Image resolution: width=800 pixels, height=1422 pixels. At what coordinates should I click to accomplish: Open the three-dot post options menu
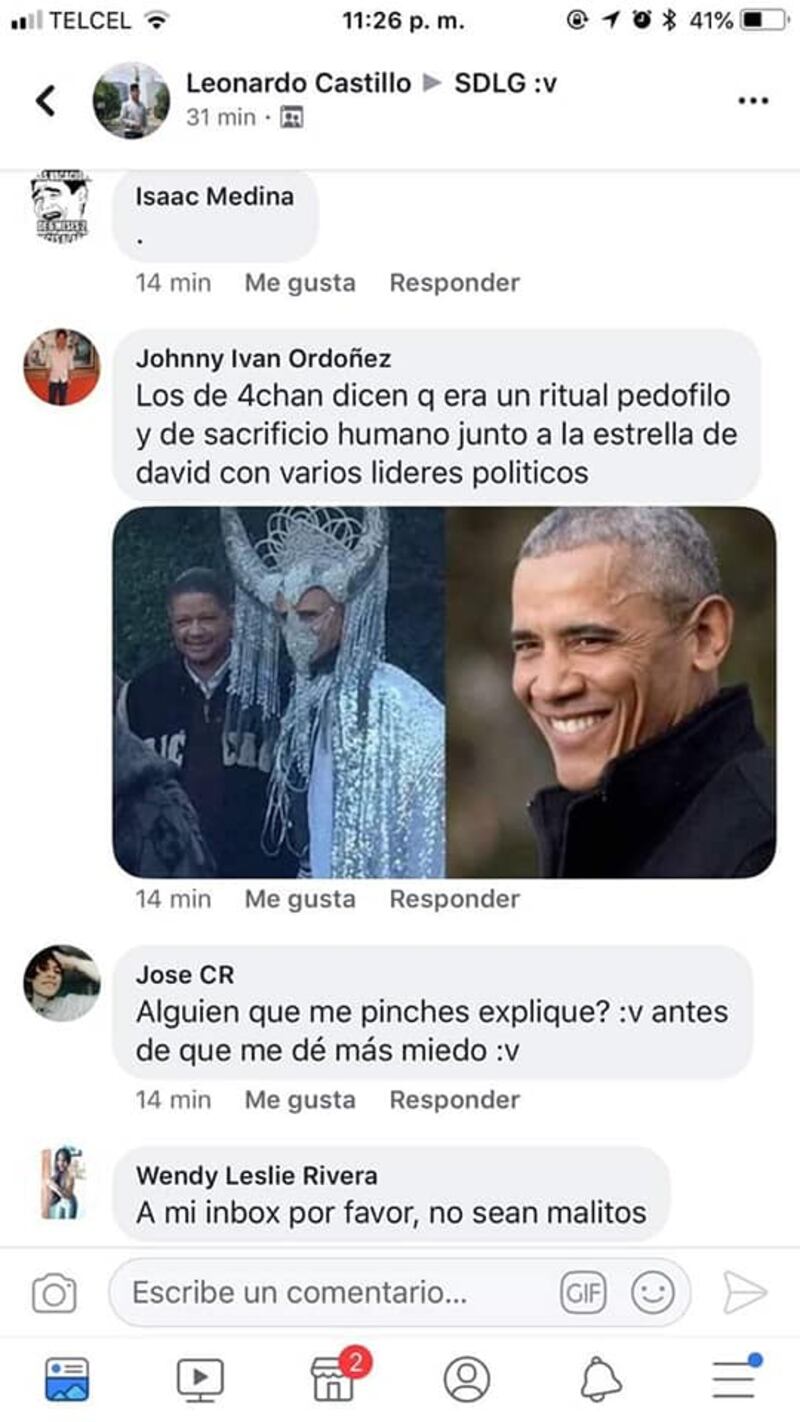pyautogui.click(x=753, y=100)
